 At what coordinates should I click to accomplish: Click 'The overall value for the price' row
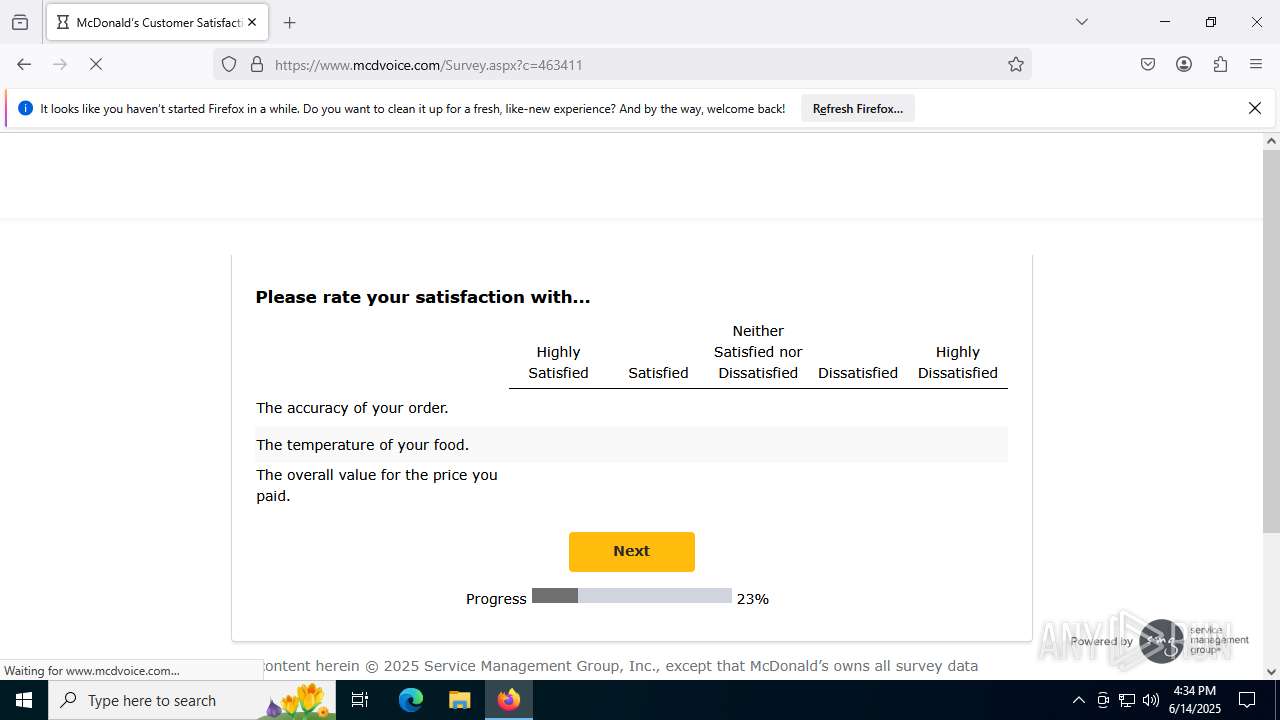(632, 485)
